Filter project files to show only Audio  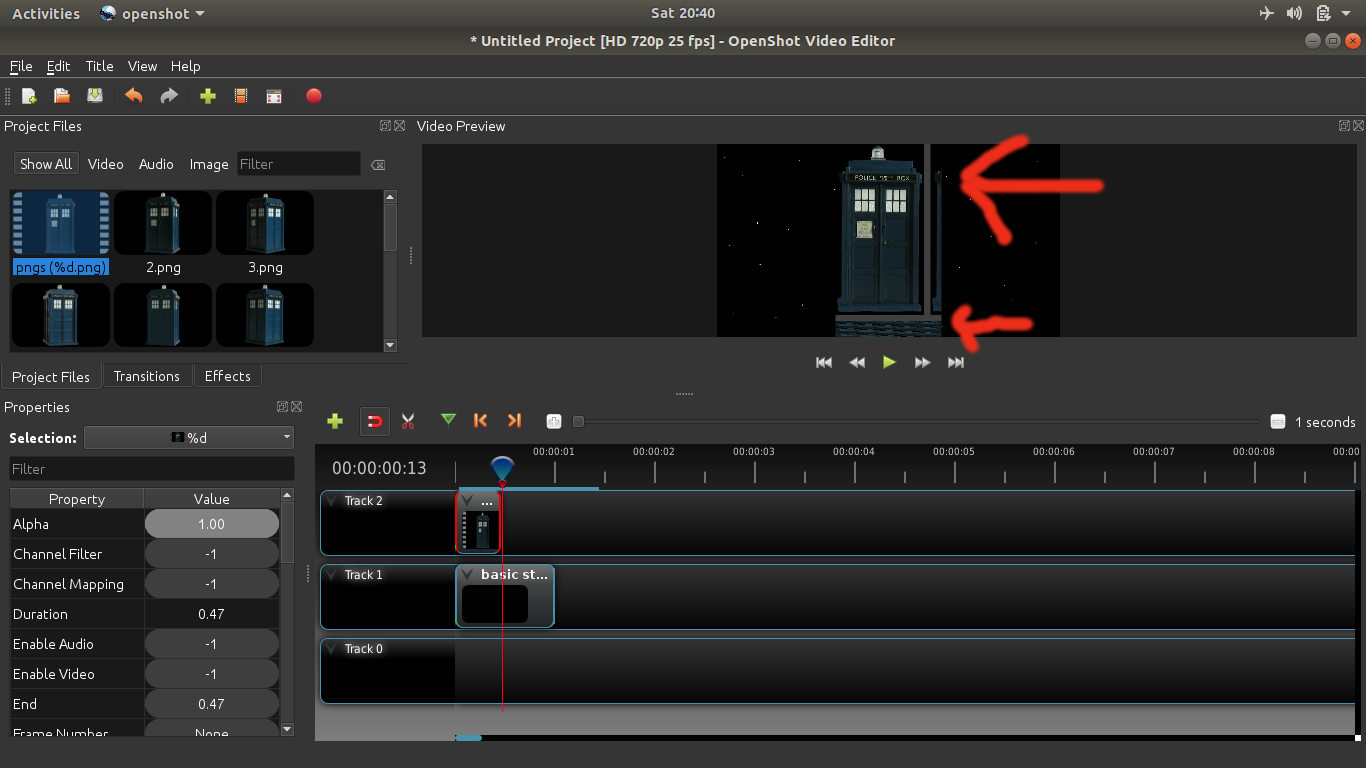click(x=156, y=164)
